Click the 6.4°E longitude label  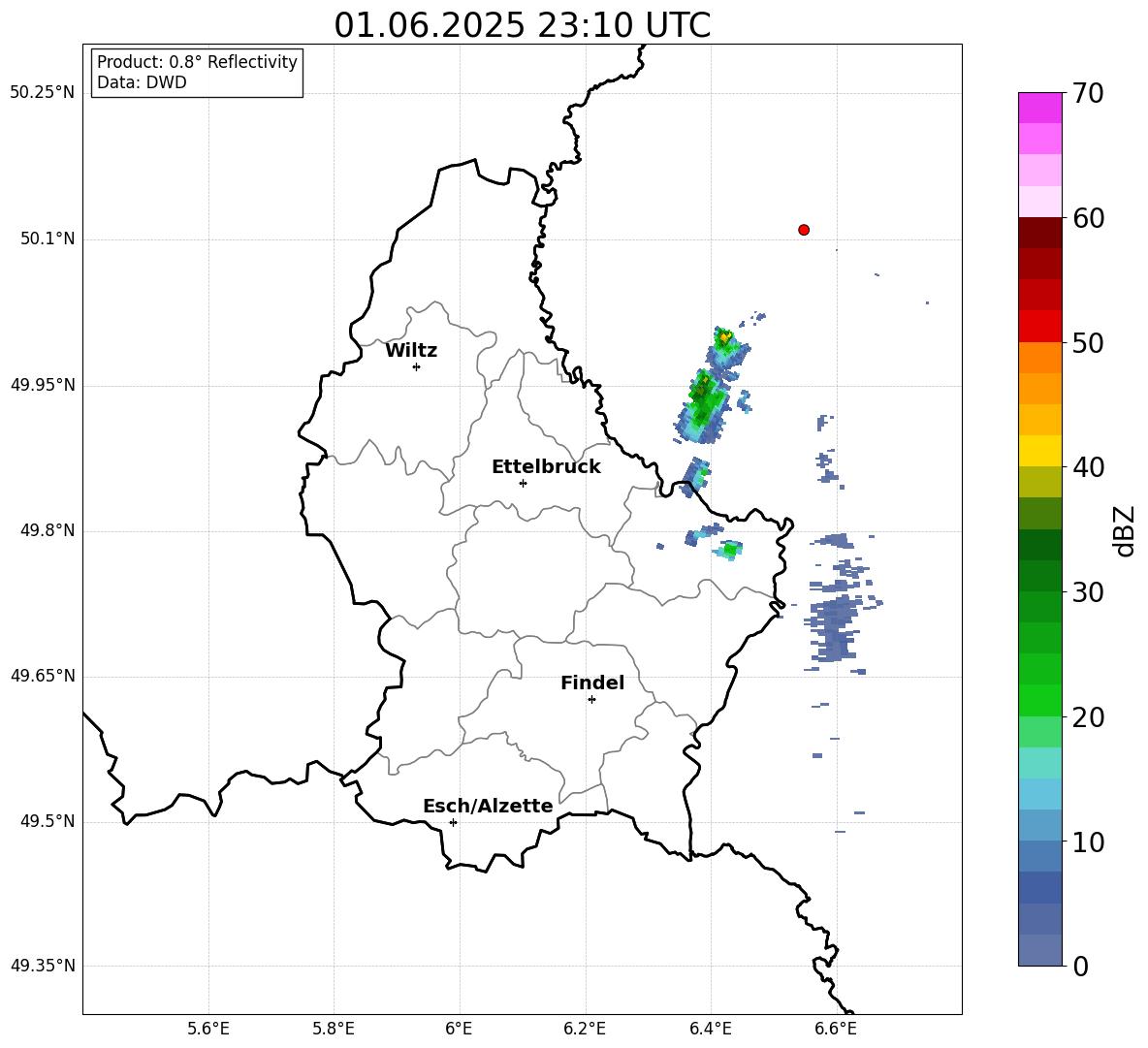[710, 1029]
